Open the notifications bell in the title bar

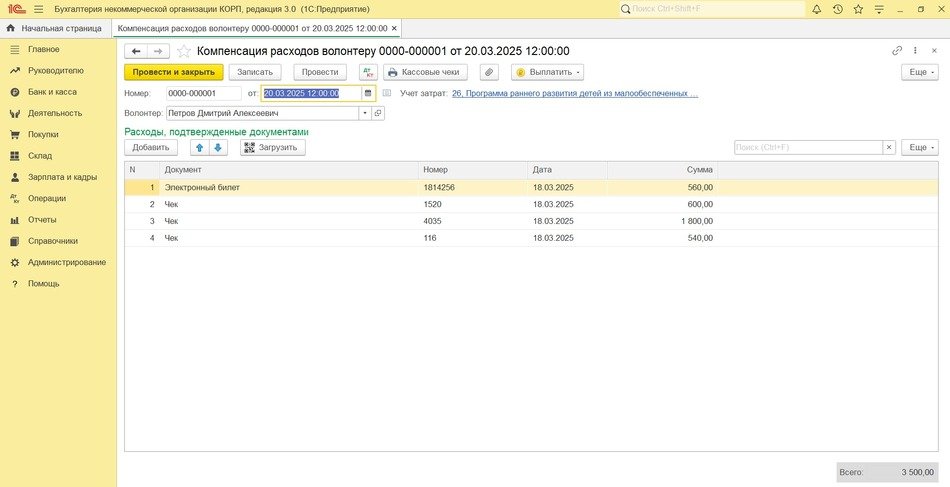point(816,9)
